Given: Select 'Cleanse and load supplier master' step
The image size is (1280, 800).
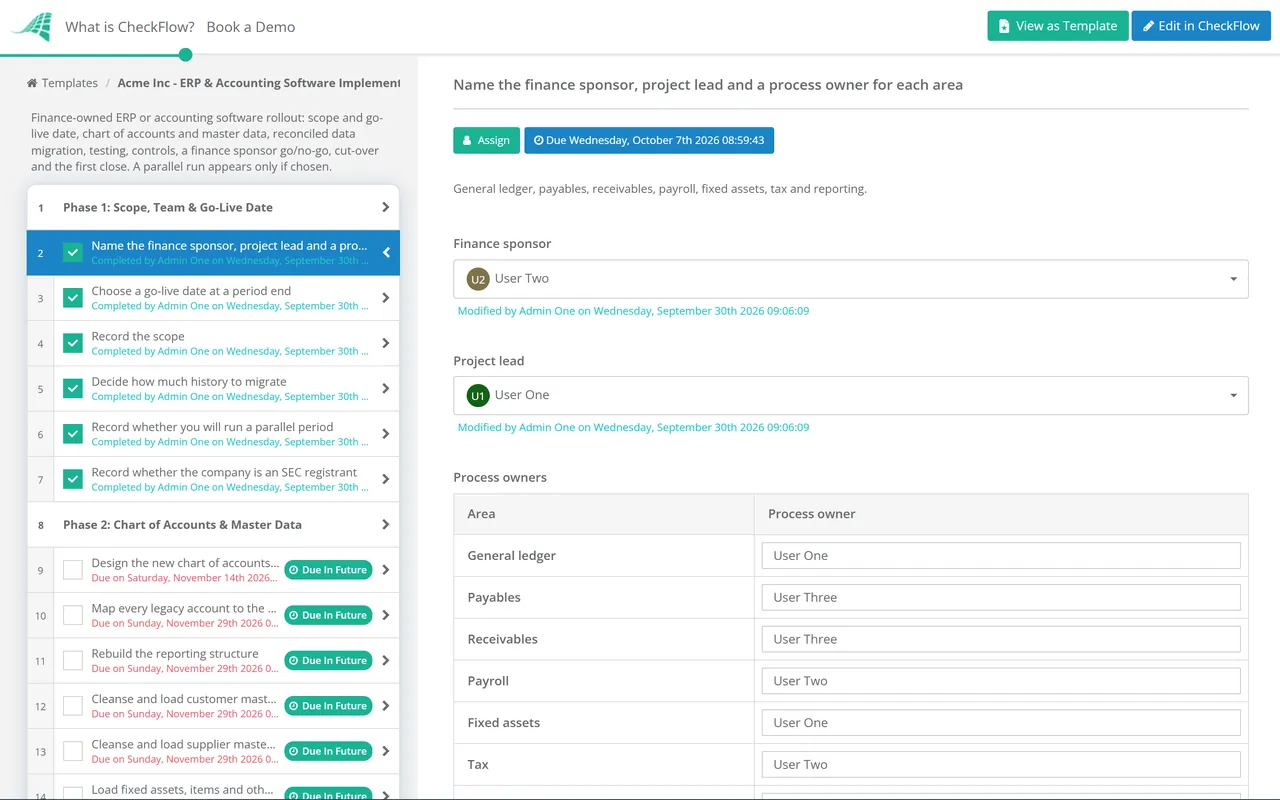Looking at the screenshot, I should [213, 751].
